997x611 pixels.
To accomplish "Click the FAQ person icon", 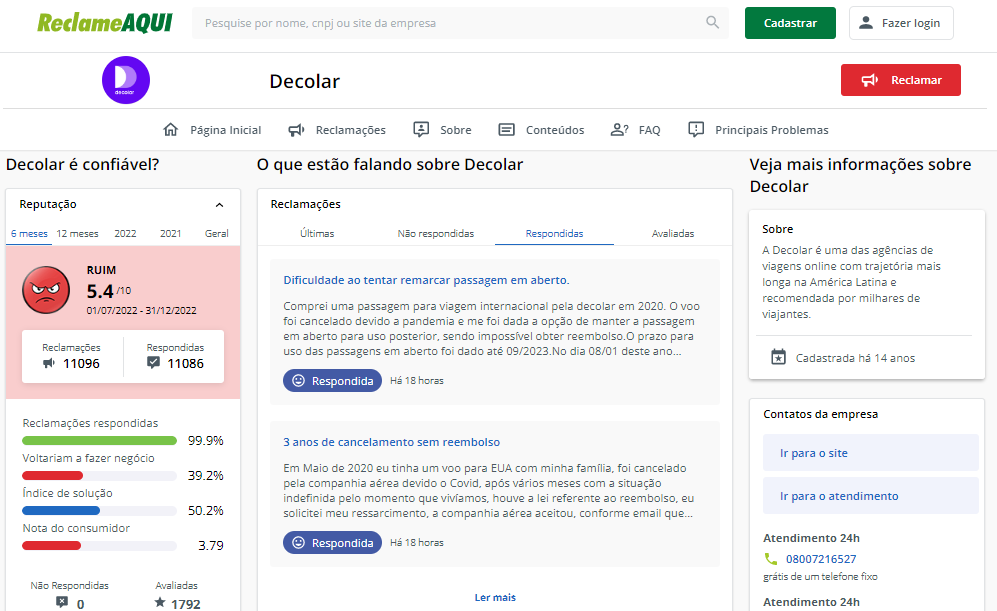I will tap(619, 130).
